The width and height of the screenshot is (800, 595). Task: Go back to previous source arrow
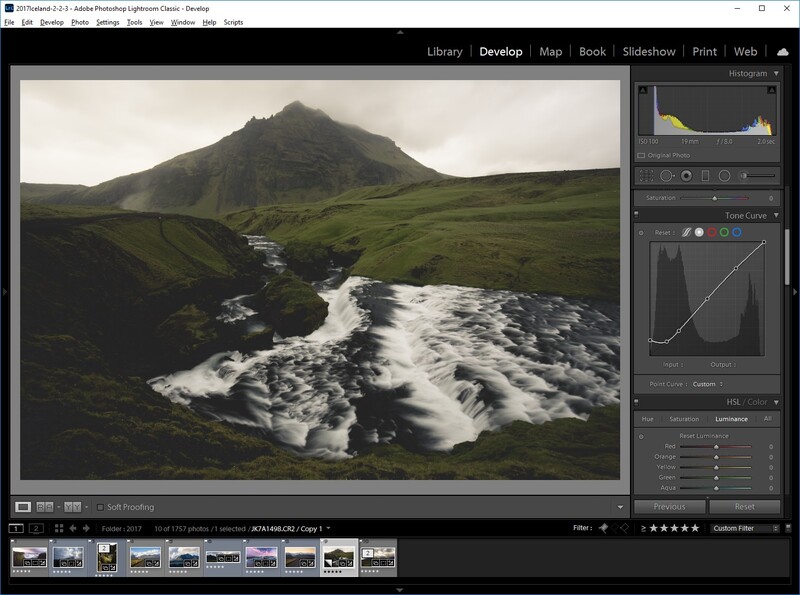(73, 529)
